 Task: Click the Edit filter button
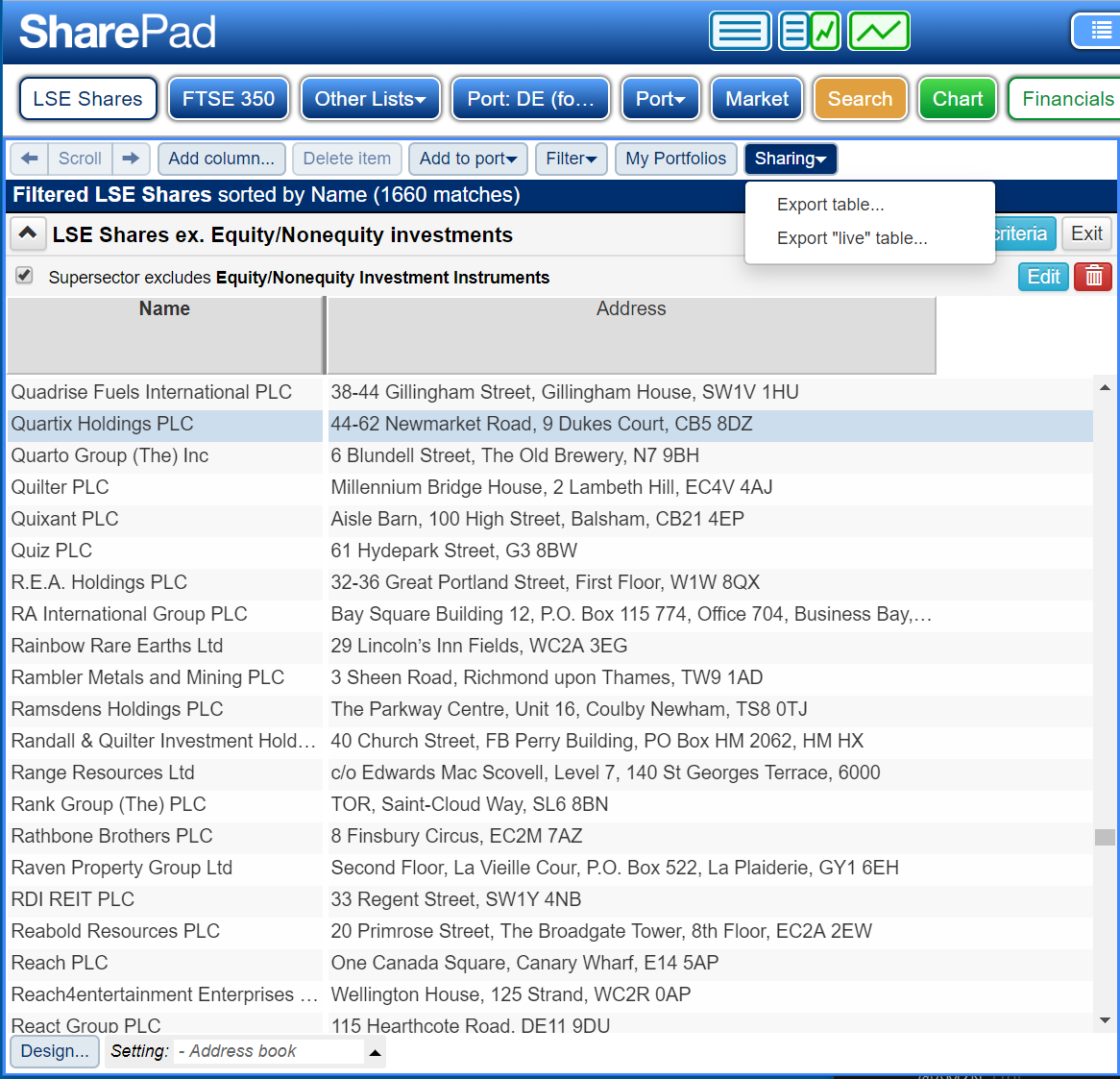click(1043, 277)
